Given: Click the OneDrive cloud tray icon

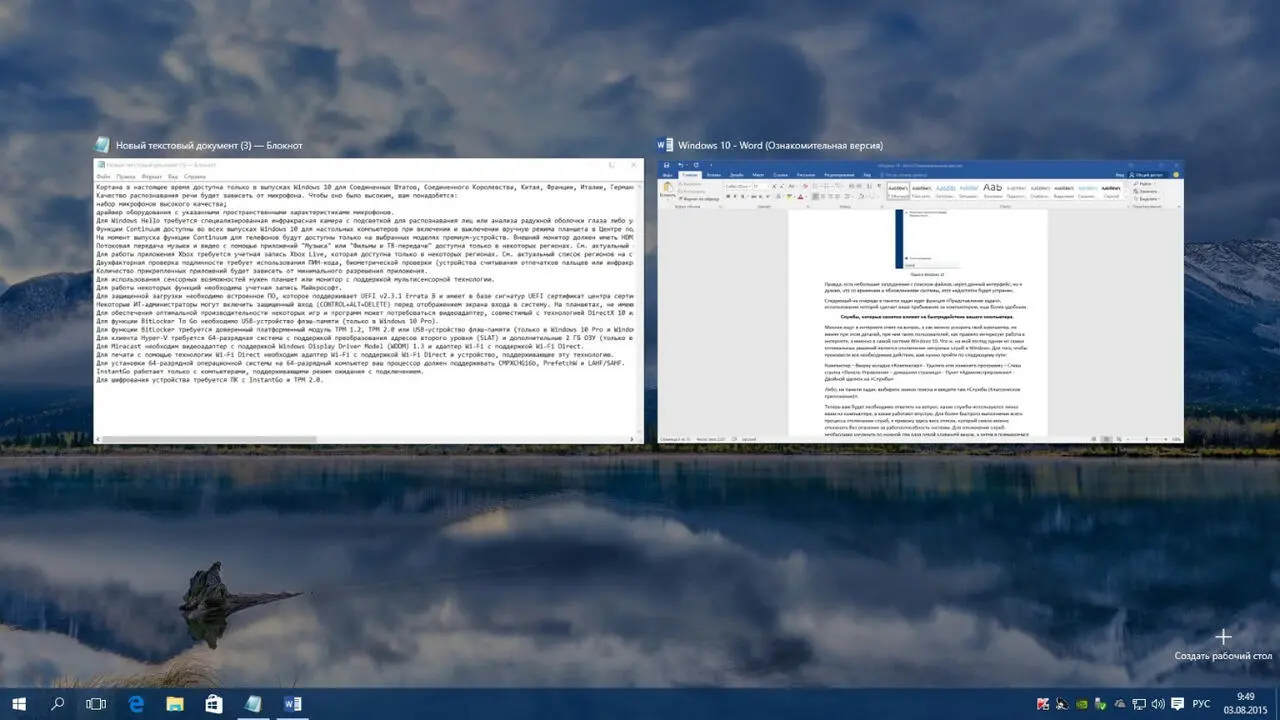Looking at the screenshot, I should (x=1120, y=704).
